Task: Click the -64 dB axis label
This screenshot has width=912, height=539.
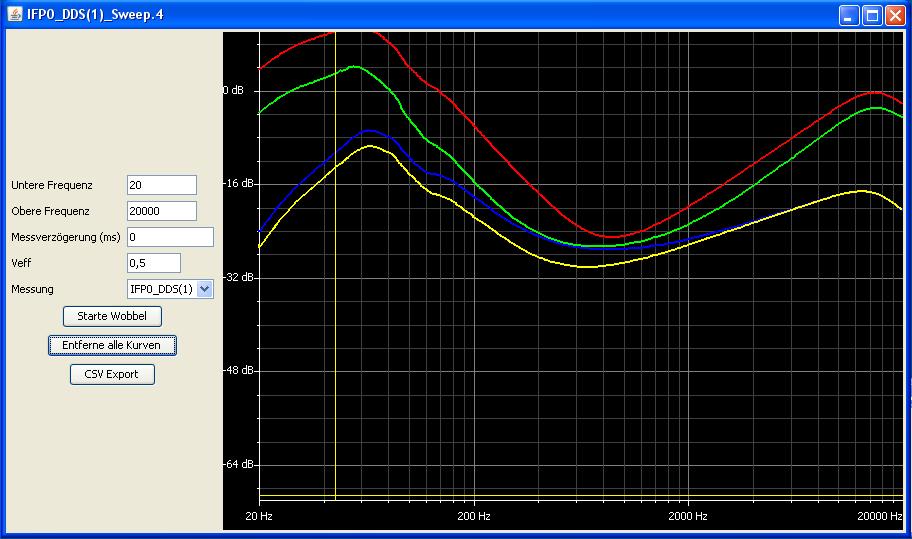Action: coord(237,464)
